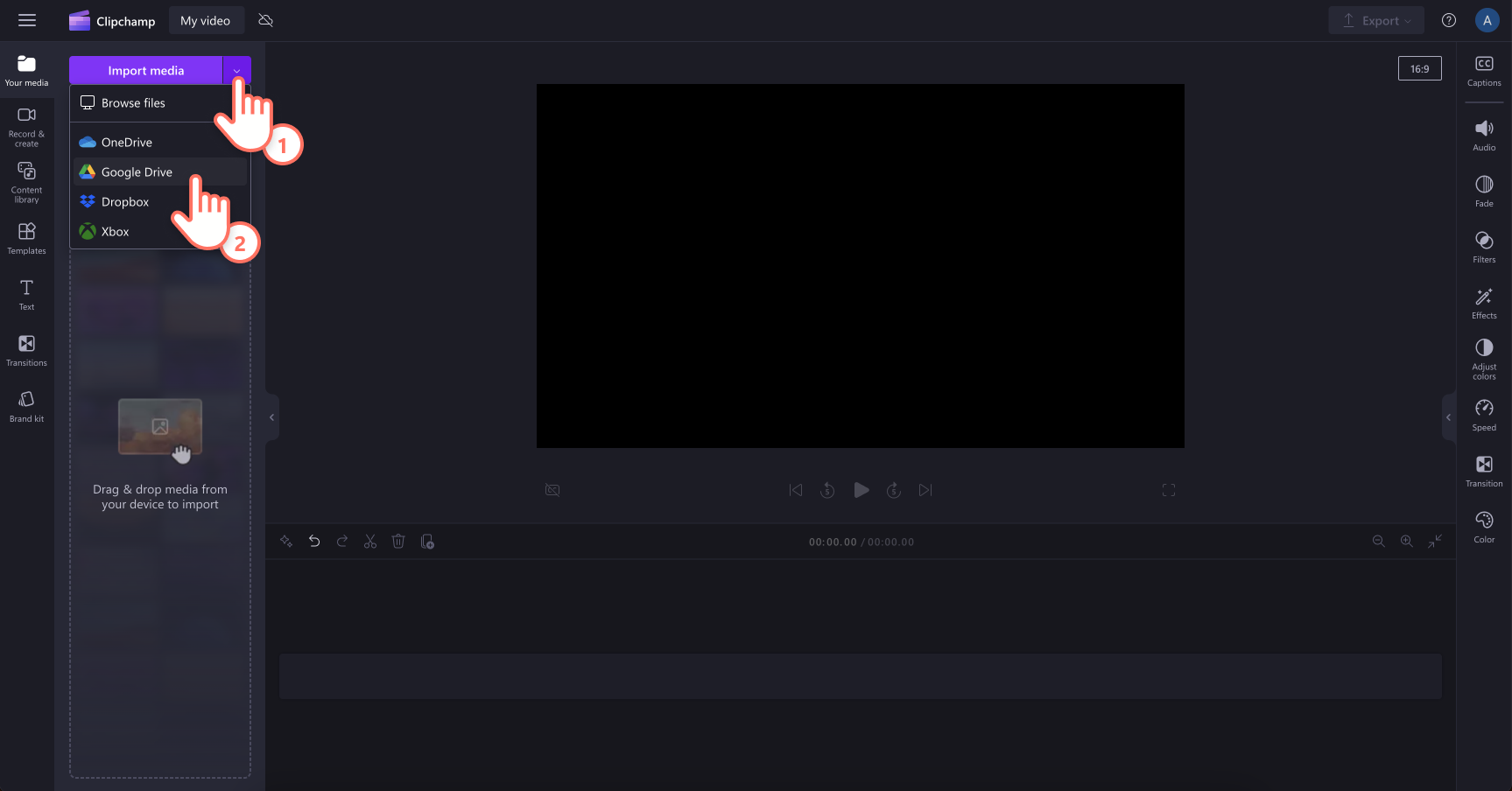Delete selection with the trash icon
The width and height of the screenshot is (1512, 791).
coord(398,541)
